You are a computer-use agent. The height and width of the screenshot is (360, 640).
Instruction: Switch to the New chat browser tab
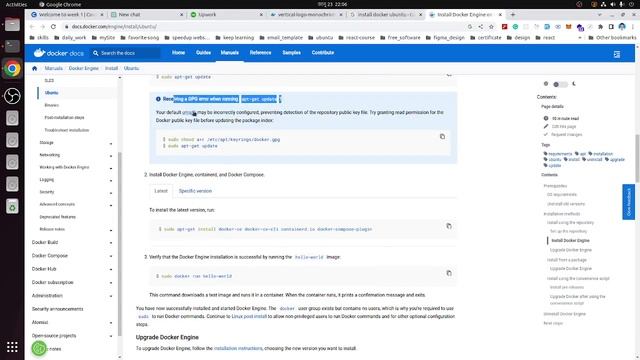(x=147, y=14)
